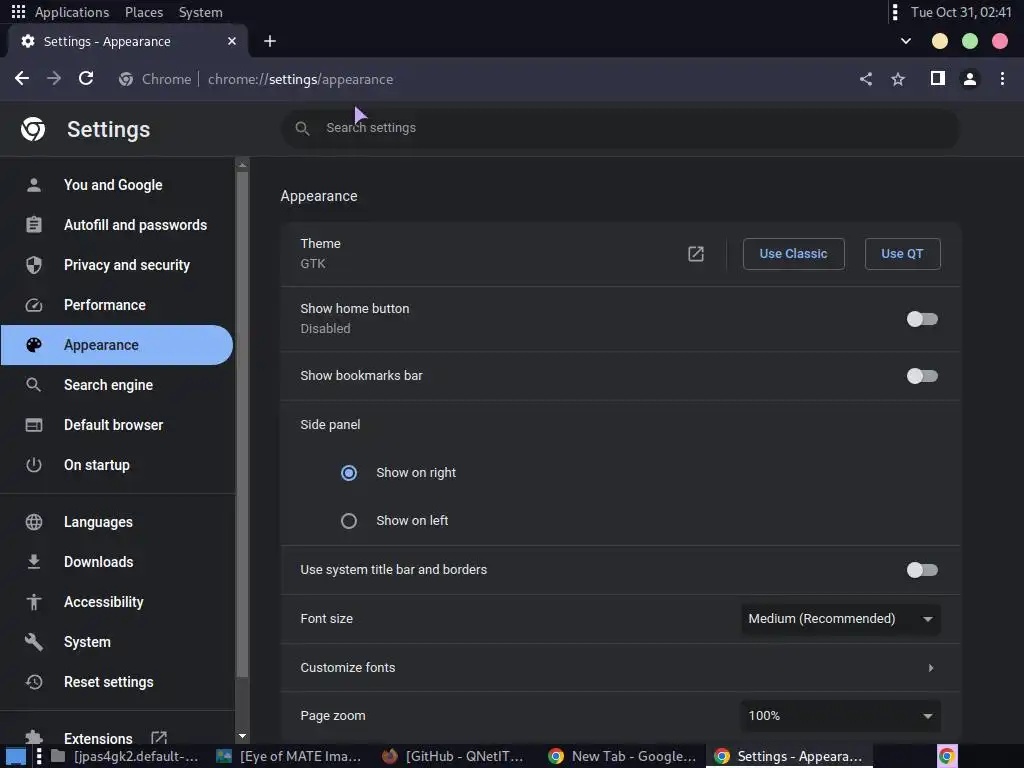1024x768 pixels.
Task: Open the Page zoom dropdown
Action: pos(840,716)
